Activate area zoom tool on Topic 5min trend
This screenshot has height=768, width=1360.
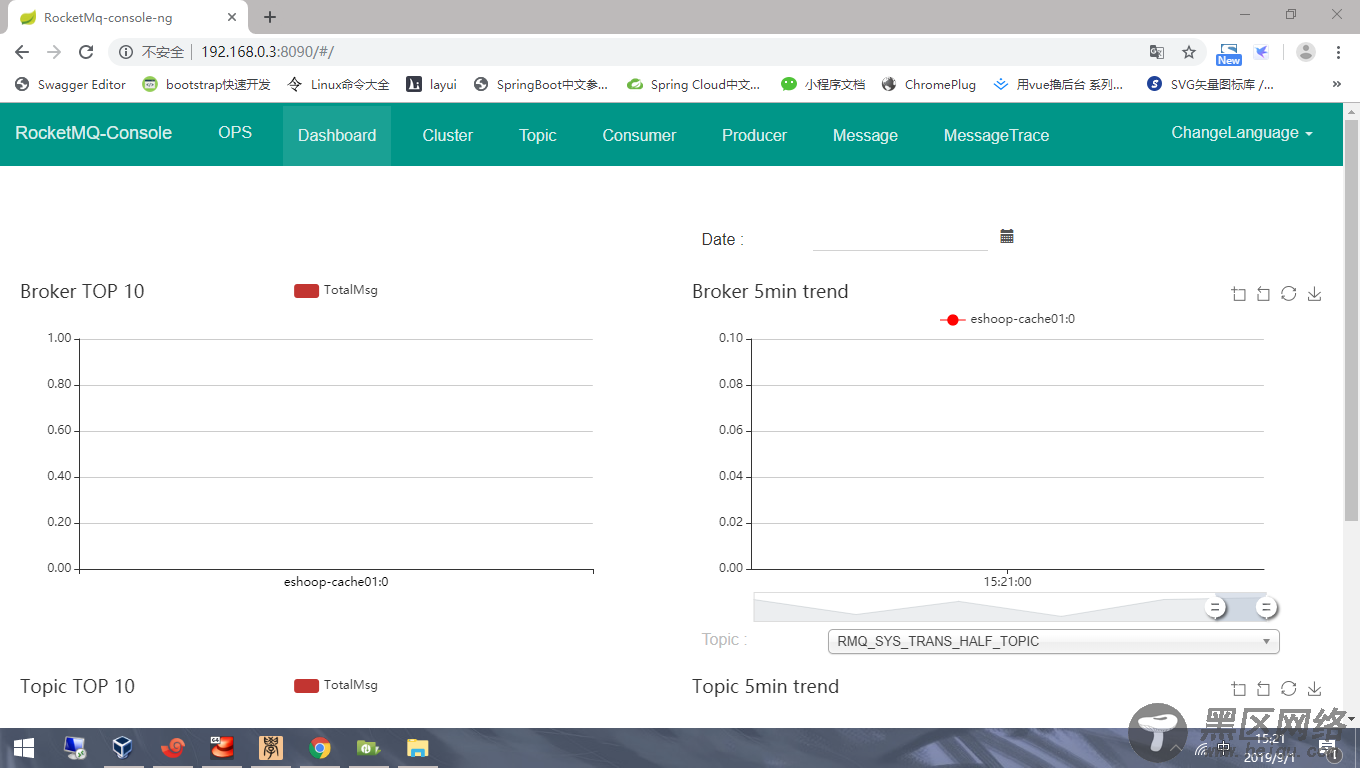point(1238,688)
